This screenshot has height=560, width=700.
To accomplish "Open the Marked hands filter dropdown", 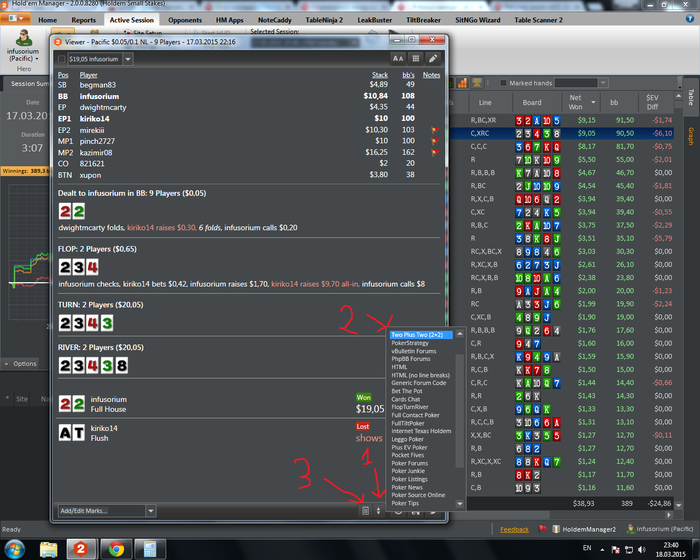I will click(x=604, y=83).
